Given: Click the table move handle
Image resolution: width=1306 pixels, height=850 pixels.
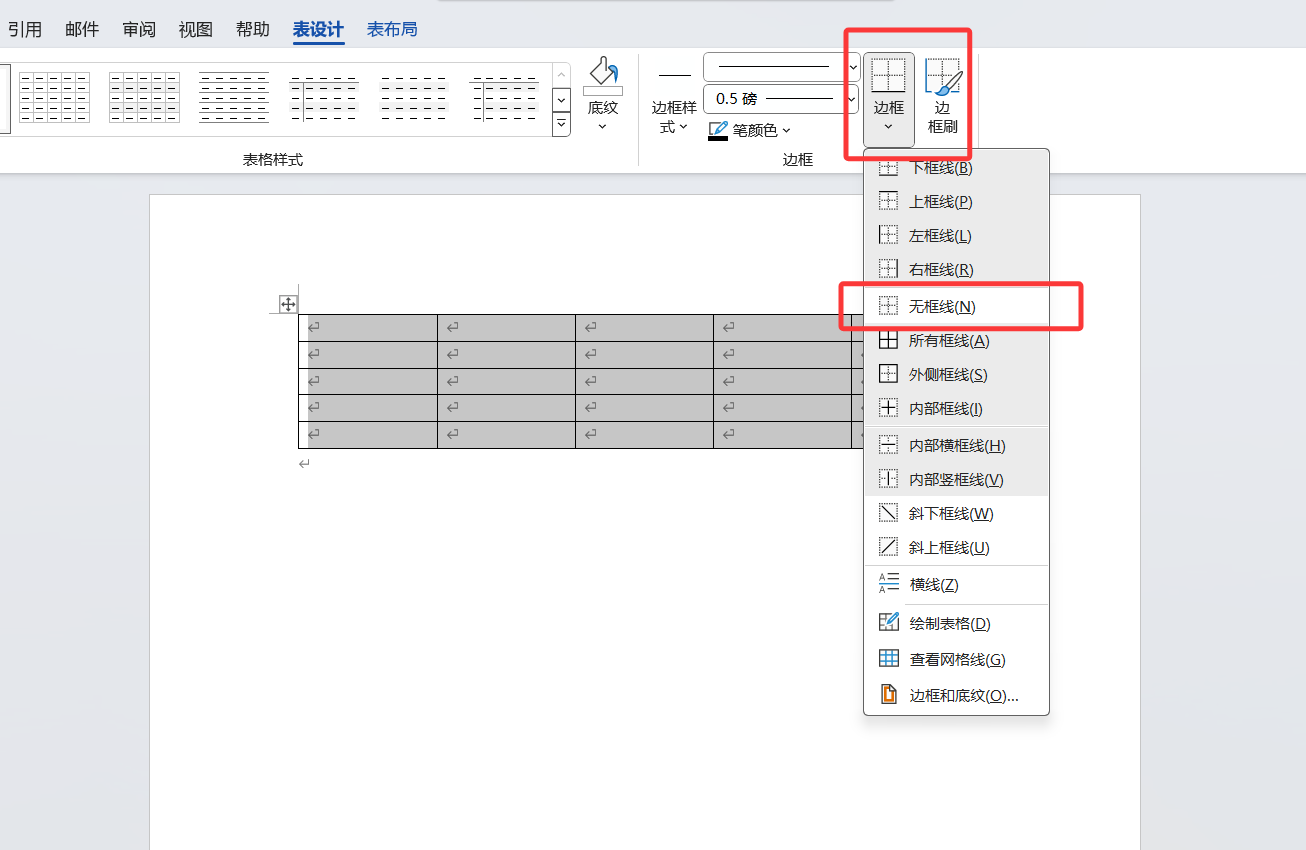Looking at the screenshot, I should click(288, 304).
